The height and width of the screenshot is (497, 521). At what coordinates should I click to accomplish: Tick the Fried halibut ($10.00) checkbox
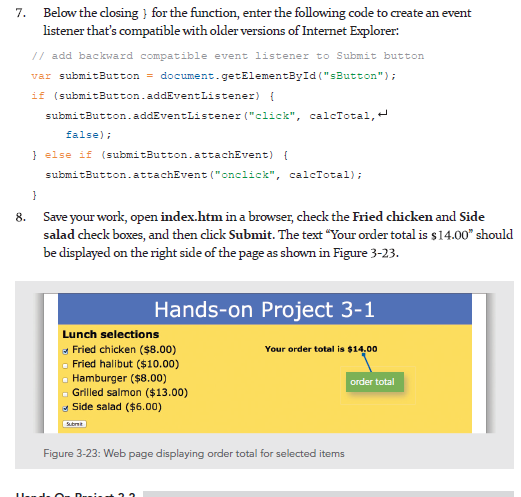tap(65, 365)
